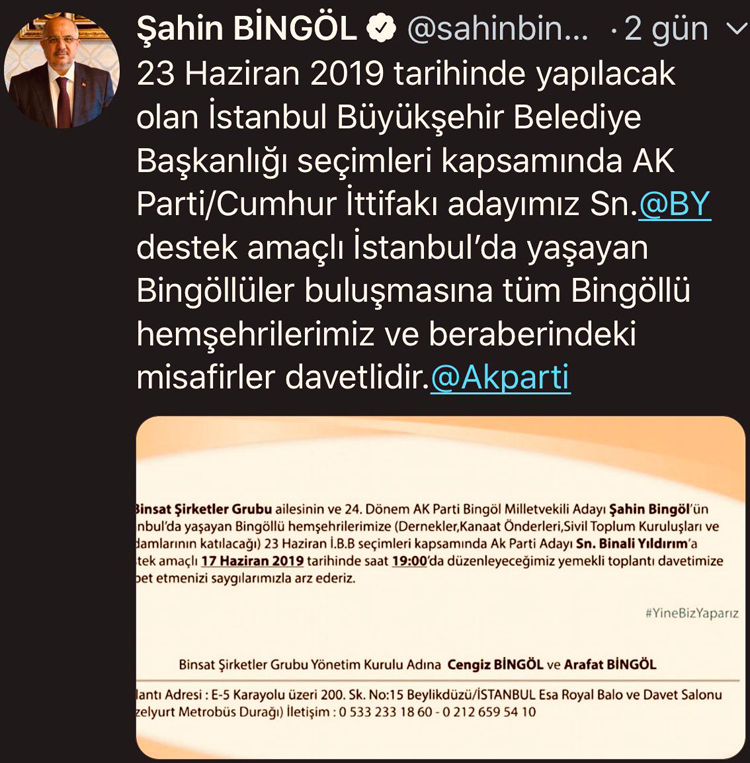Click the display name Şahin BİNGÖL

tap(247, 29)
